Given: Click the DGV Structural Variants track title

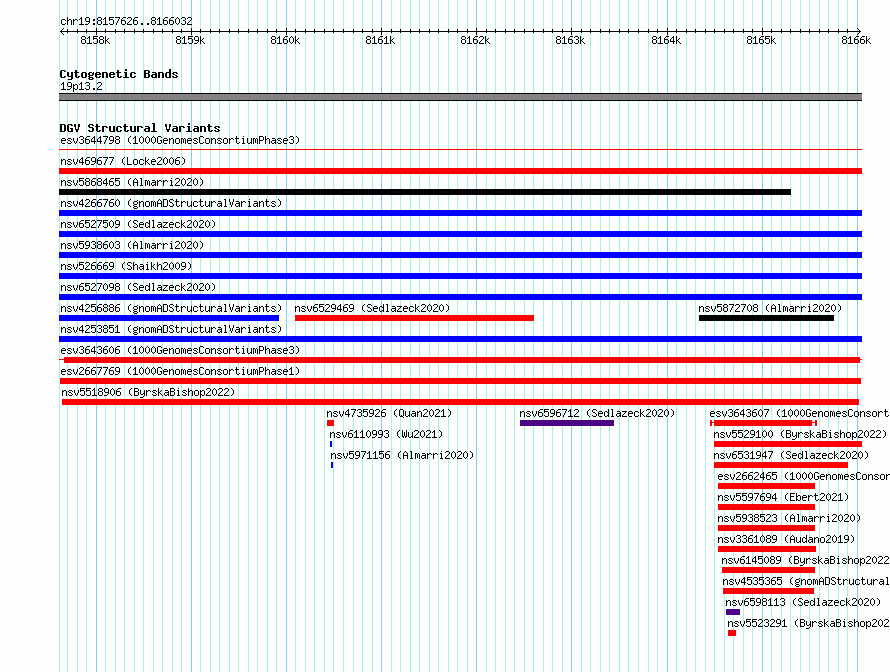Looking at the screenshot, I should click(x=140, y=128).
